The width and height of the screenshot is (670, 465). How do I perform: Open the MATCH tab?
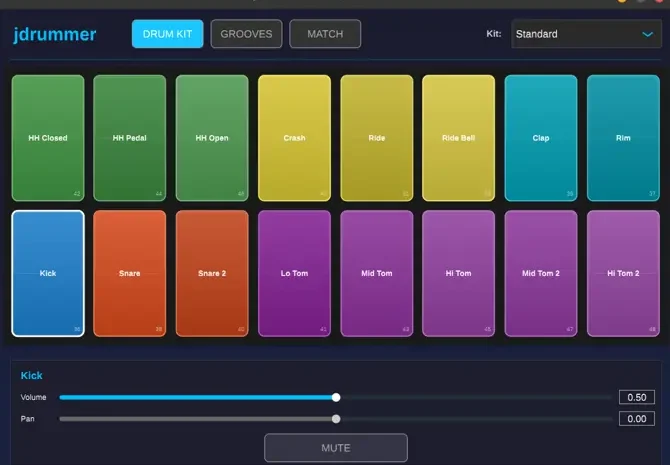[325, 34]
